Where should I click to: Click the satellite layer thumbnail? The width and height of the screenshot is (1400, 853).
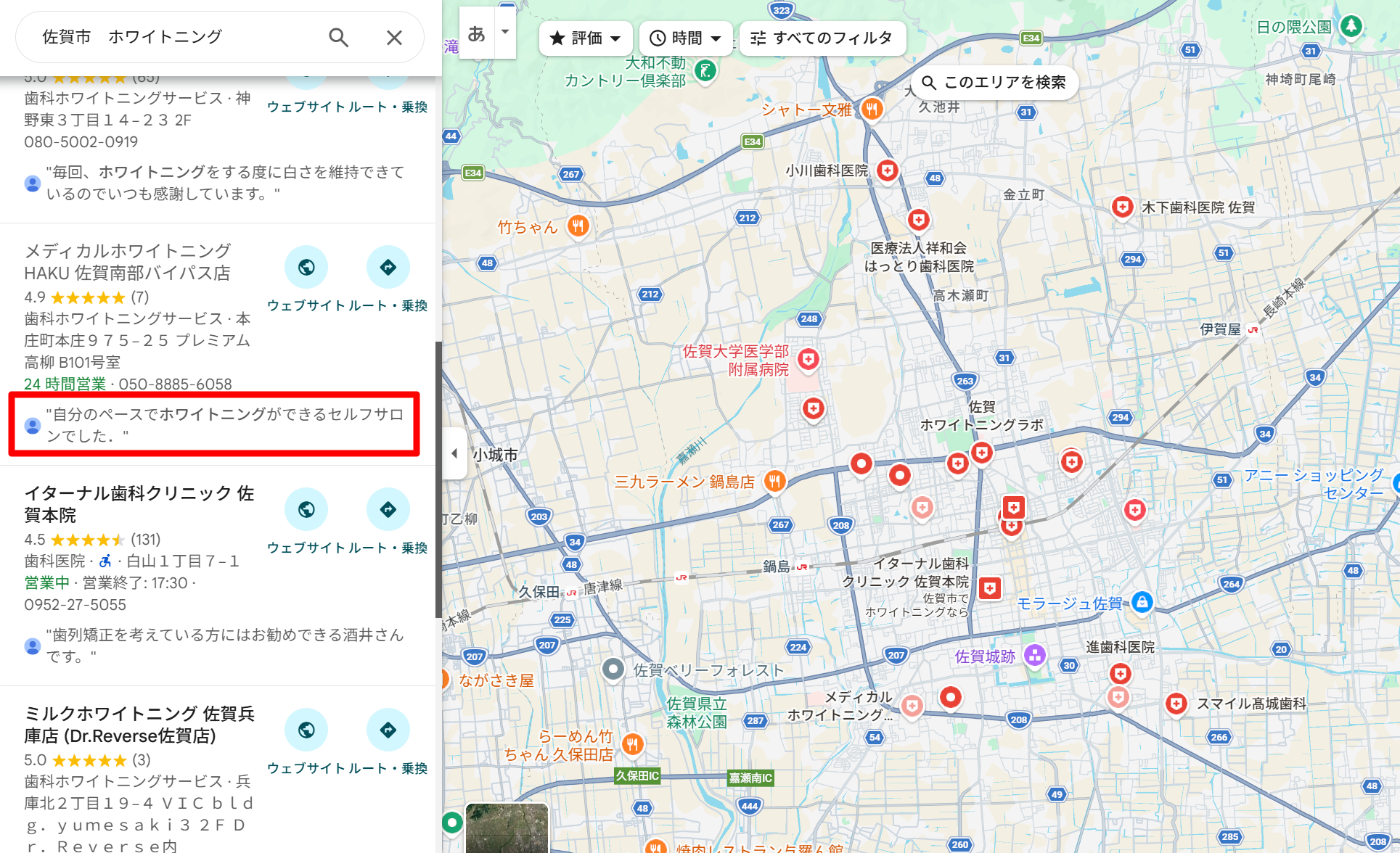[507, 828]
